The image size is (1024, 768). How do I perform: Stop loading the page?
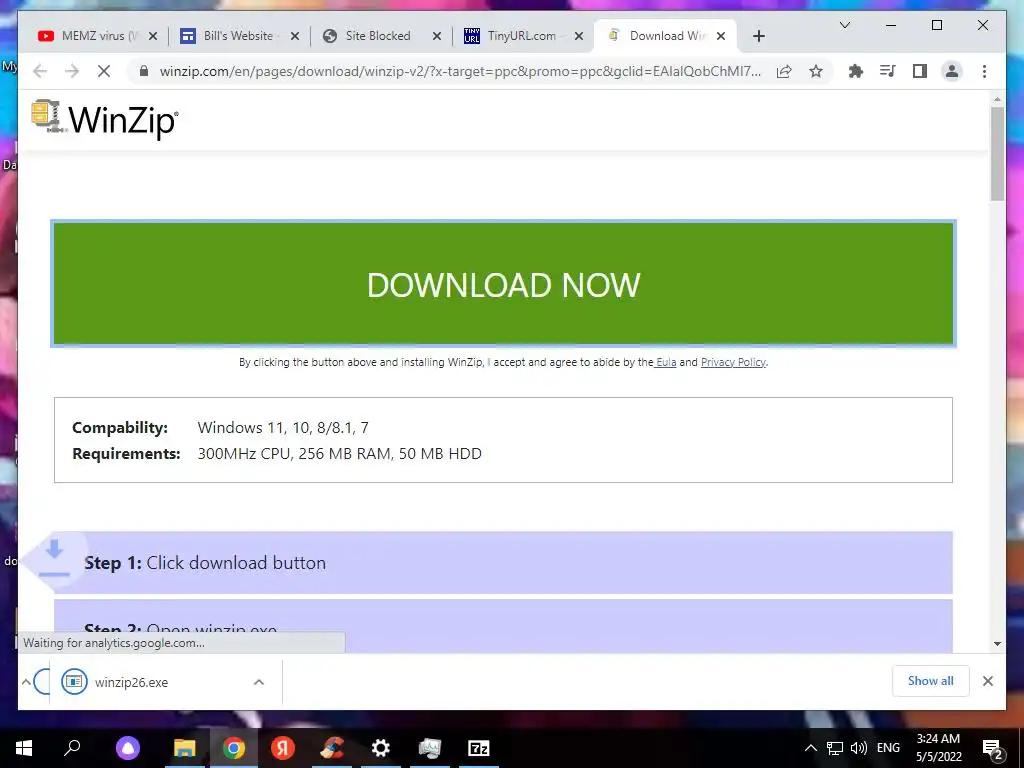[104, 71]
